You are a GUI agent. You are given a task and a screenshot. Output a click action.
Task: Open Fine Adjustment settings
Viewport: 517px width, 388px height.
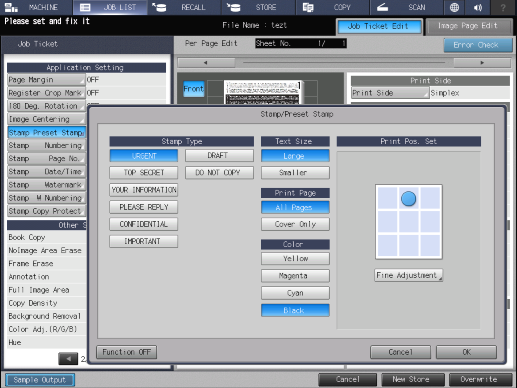tap(409, 275)
